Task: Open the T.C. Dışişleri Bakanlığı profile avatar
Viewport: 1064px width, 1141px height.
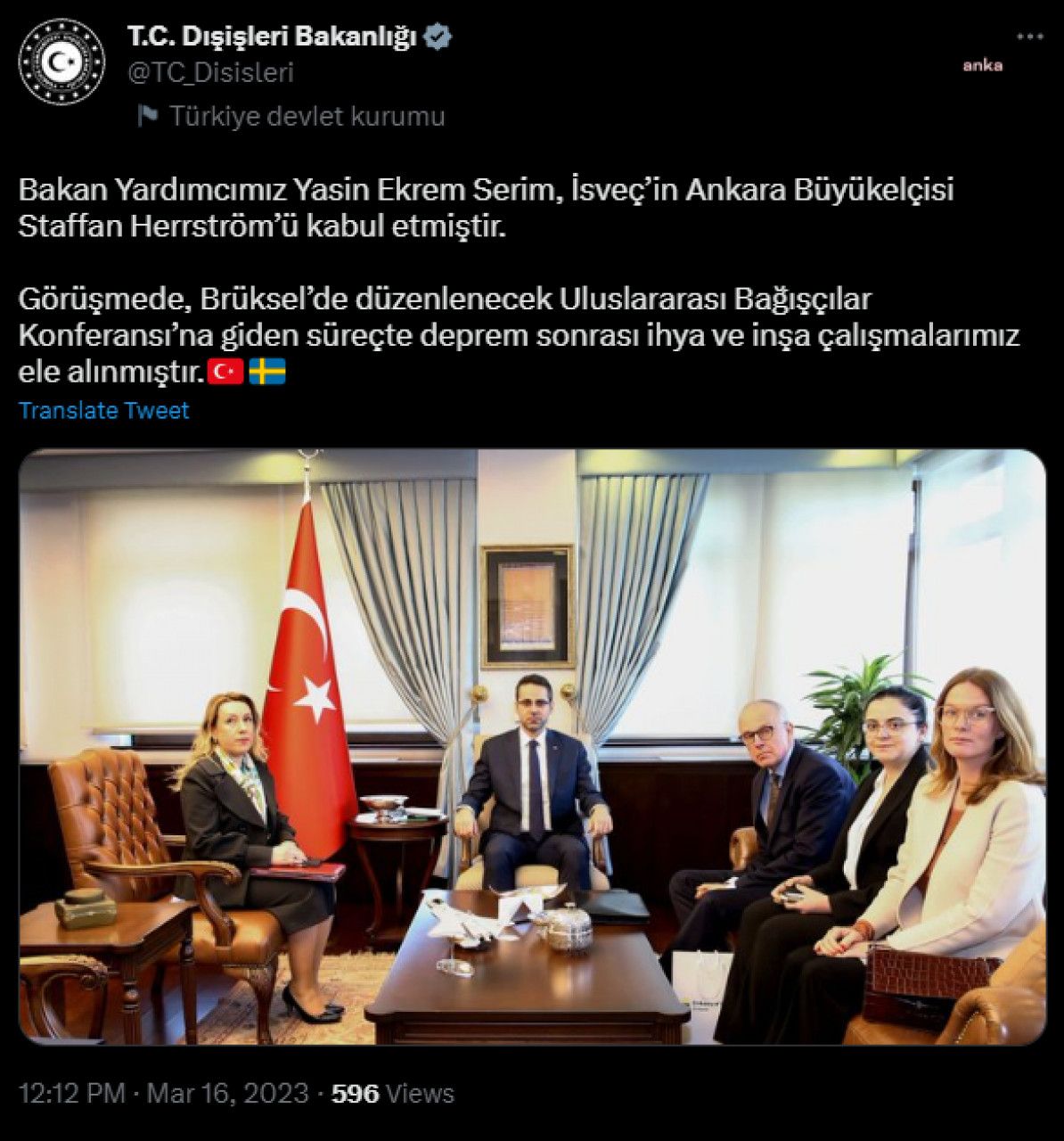Action: point(62,62)
